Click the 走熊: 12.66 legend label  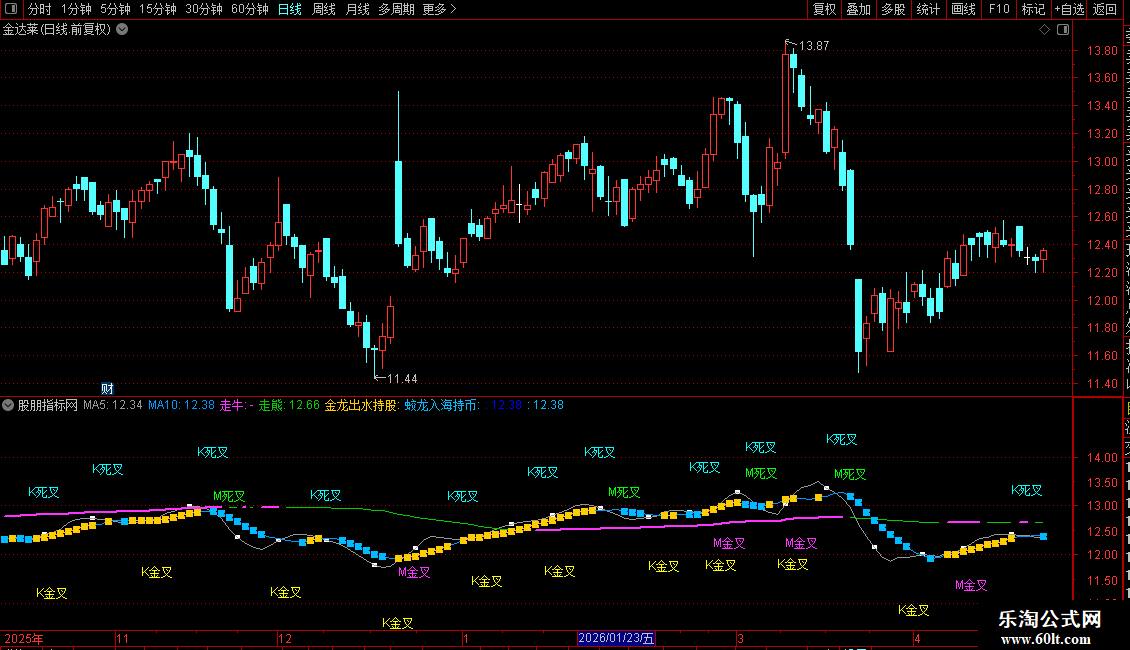point(289,405)
